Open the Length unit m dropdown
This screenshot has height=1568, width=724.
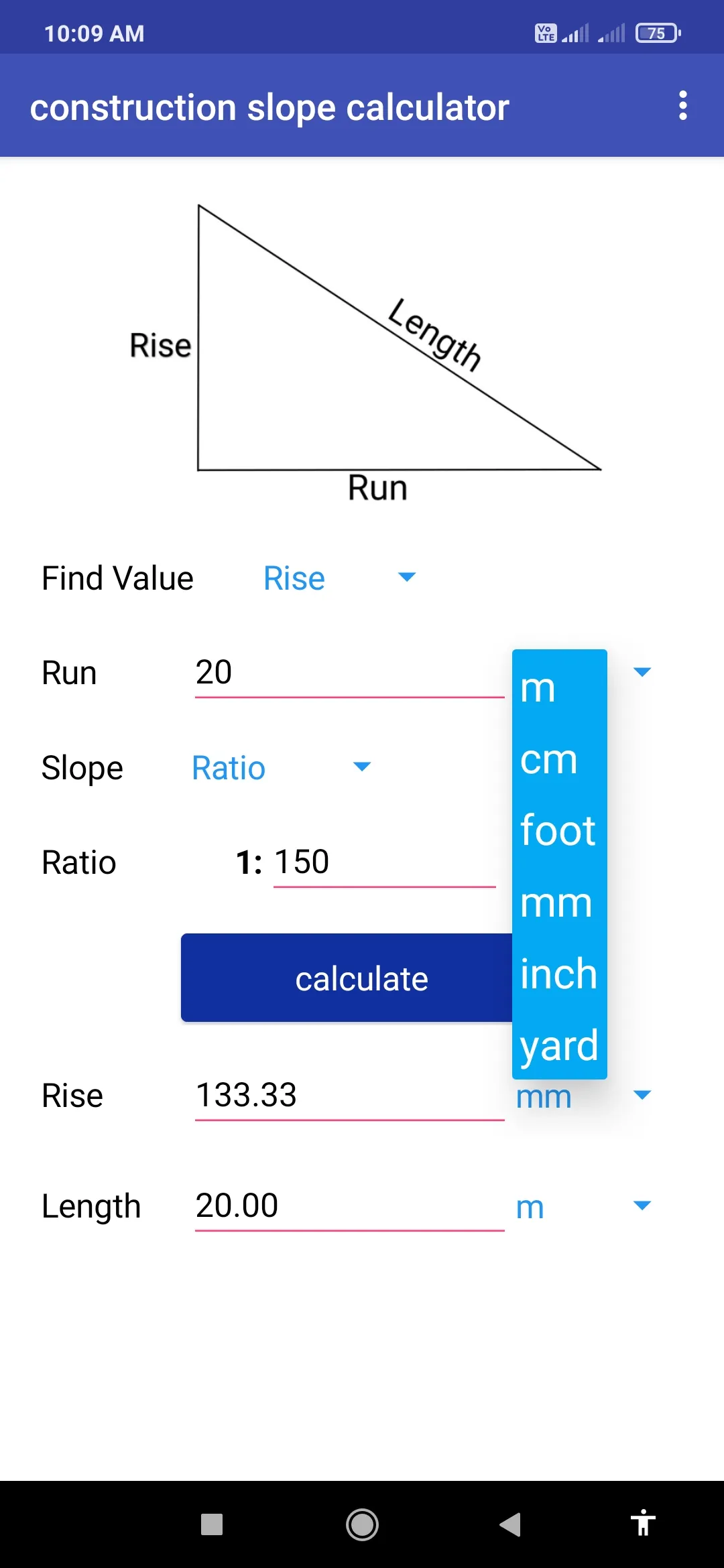583,1206
